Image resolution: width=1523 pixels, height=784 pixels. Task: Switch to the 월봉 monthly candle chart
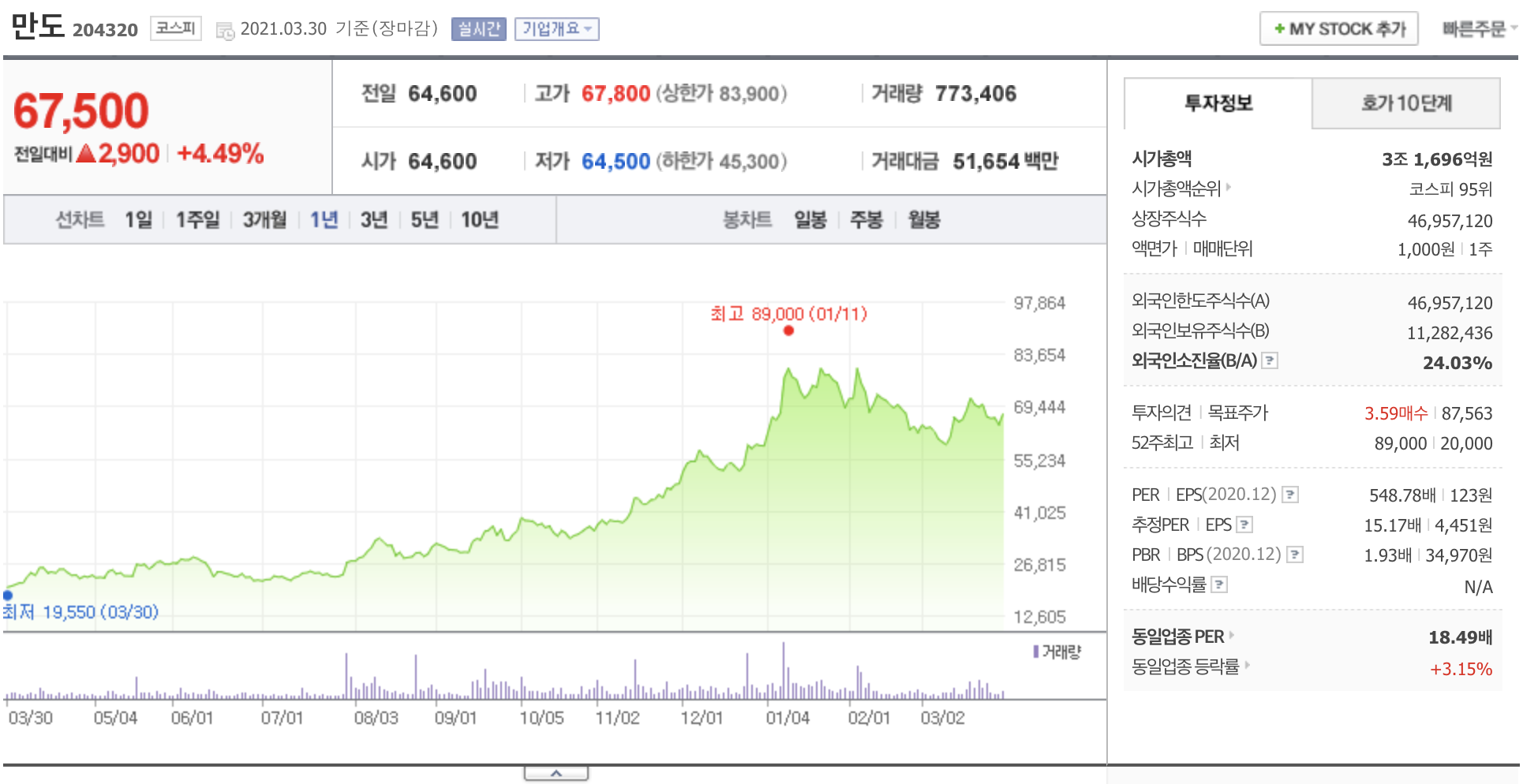924,219
